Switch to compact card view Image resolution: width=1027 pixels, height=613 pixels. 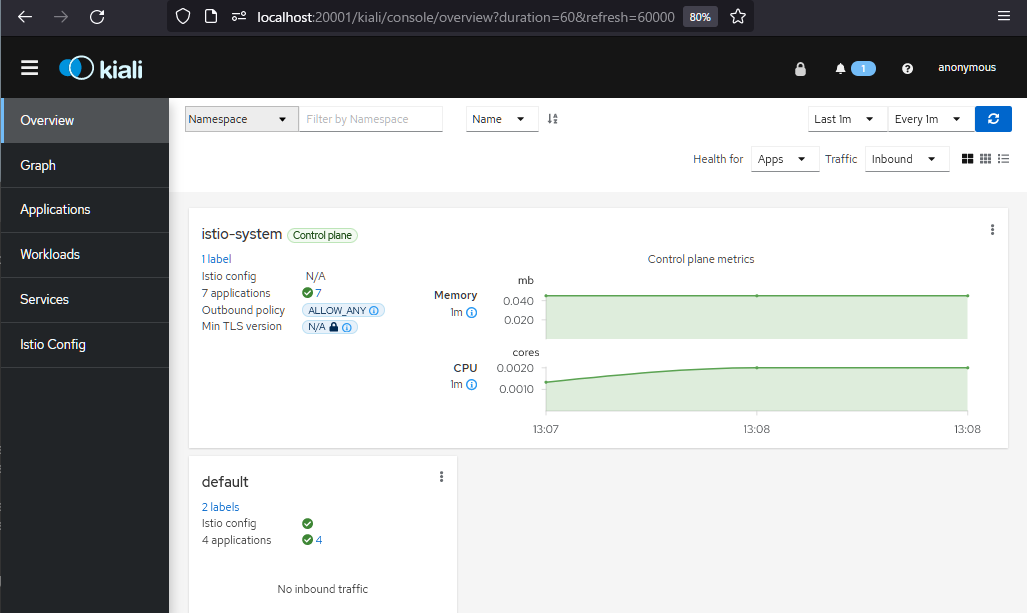[985, 159]
